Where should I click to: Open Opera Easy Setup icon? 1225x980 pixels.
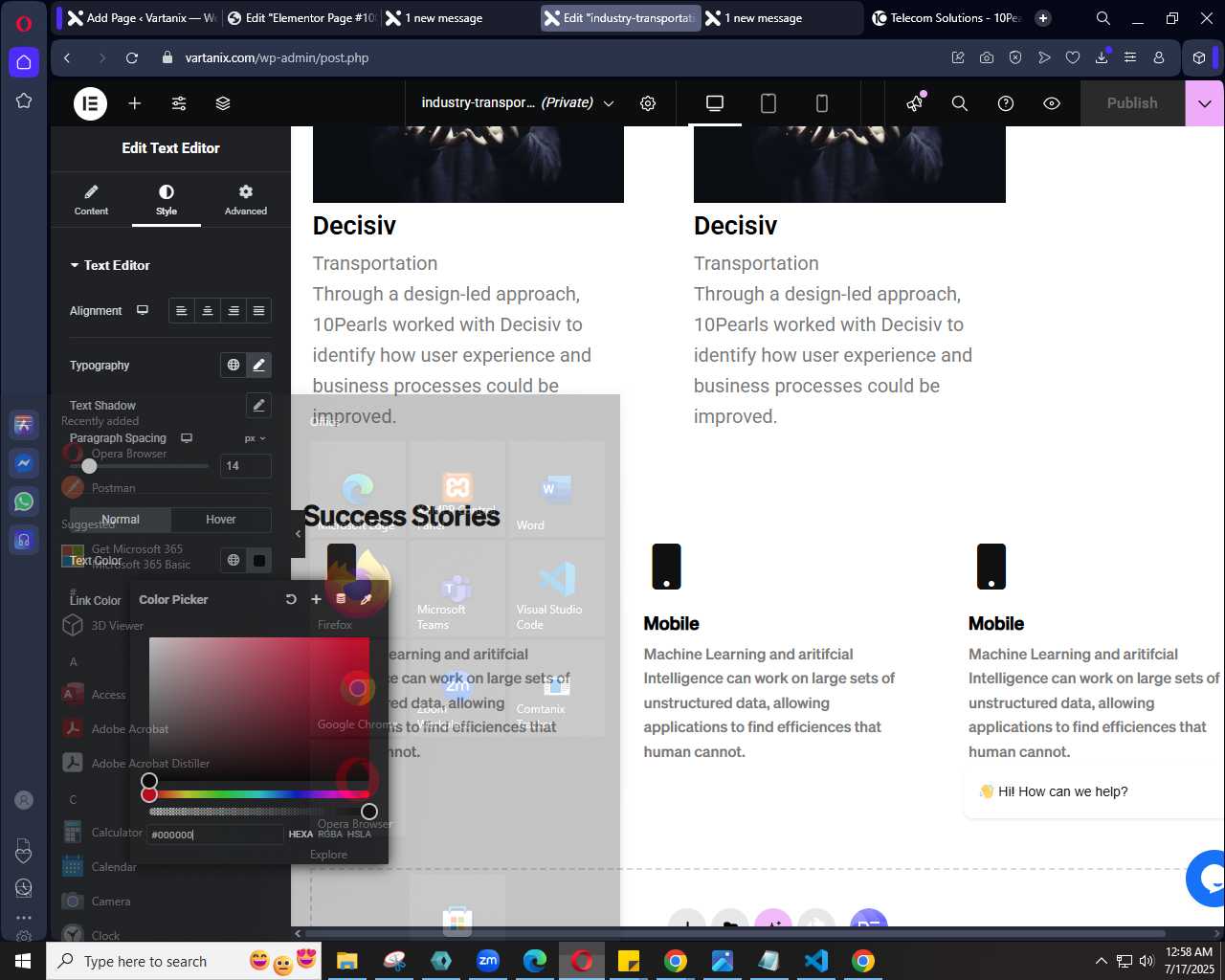pos(1130,57)
